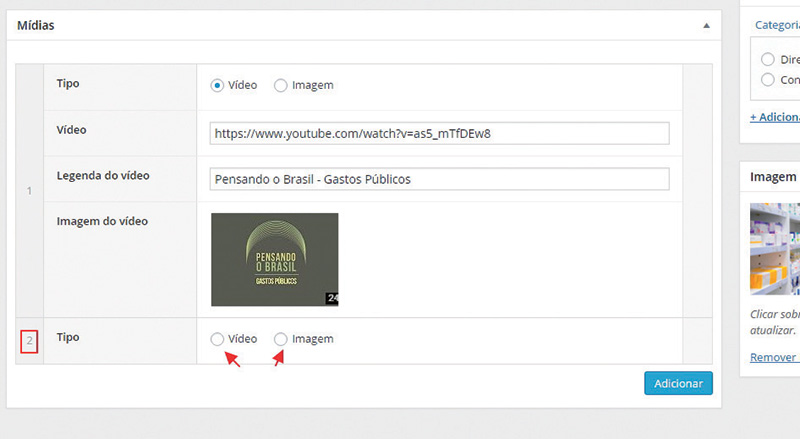Select the Imagem radio in row 1
This screenshot has height=439, width=800.
(281, 86)
